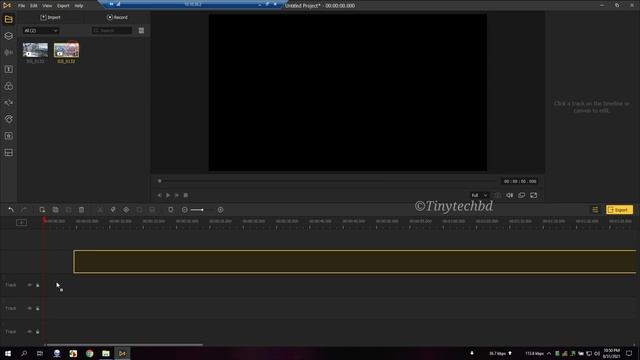Viewport: 640px width, 360px height.
Task: Click the timeline settings icon beside Export
Action: [596, 210]
